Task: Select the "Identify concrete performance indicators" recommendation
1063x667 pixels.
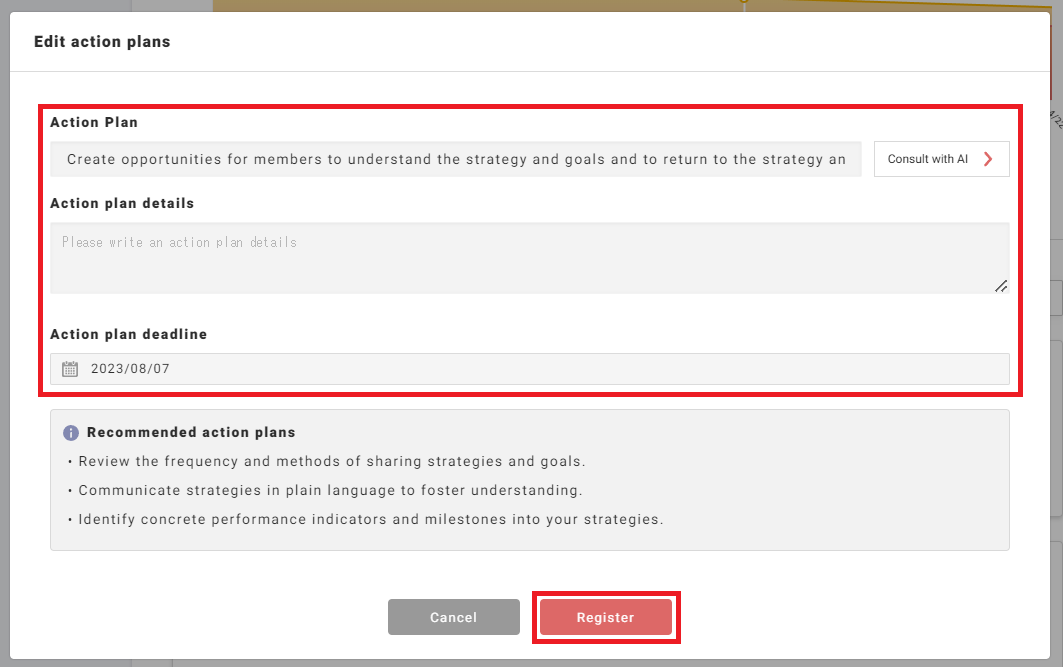Action: pos(370,520)
